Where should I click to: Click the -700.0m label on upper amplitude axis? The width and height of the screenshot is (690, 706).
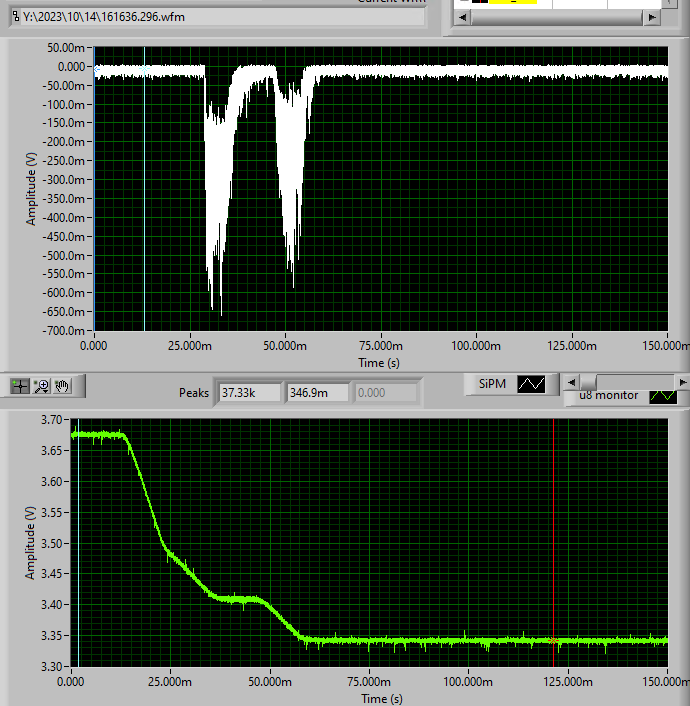coord(63,331)
